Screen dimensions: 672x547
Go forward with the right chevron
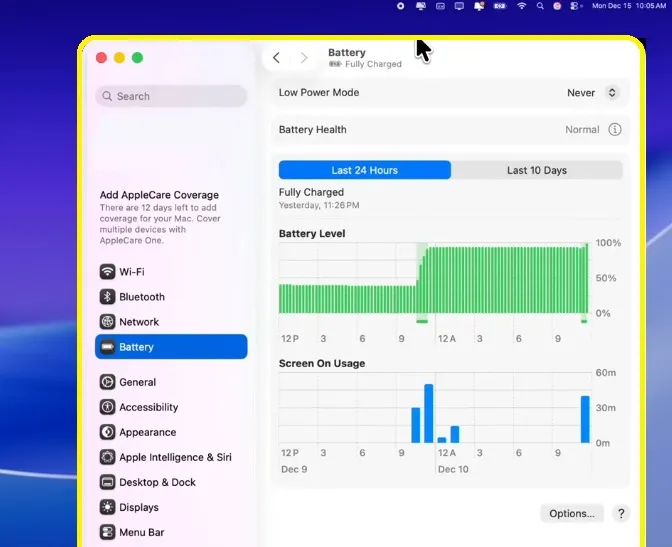pyautogui.click(x=304, y=57)
